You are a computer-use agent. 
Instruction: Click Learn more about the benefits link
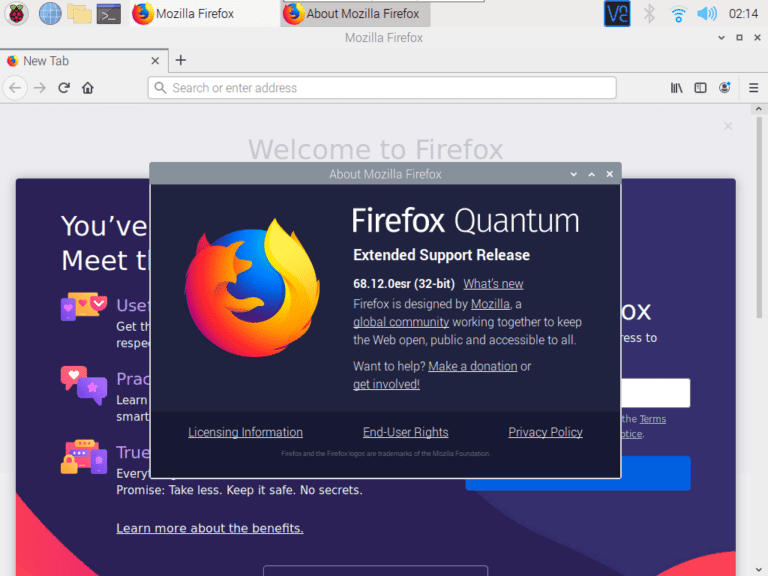[210, 528]
